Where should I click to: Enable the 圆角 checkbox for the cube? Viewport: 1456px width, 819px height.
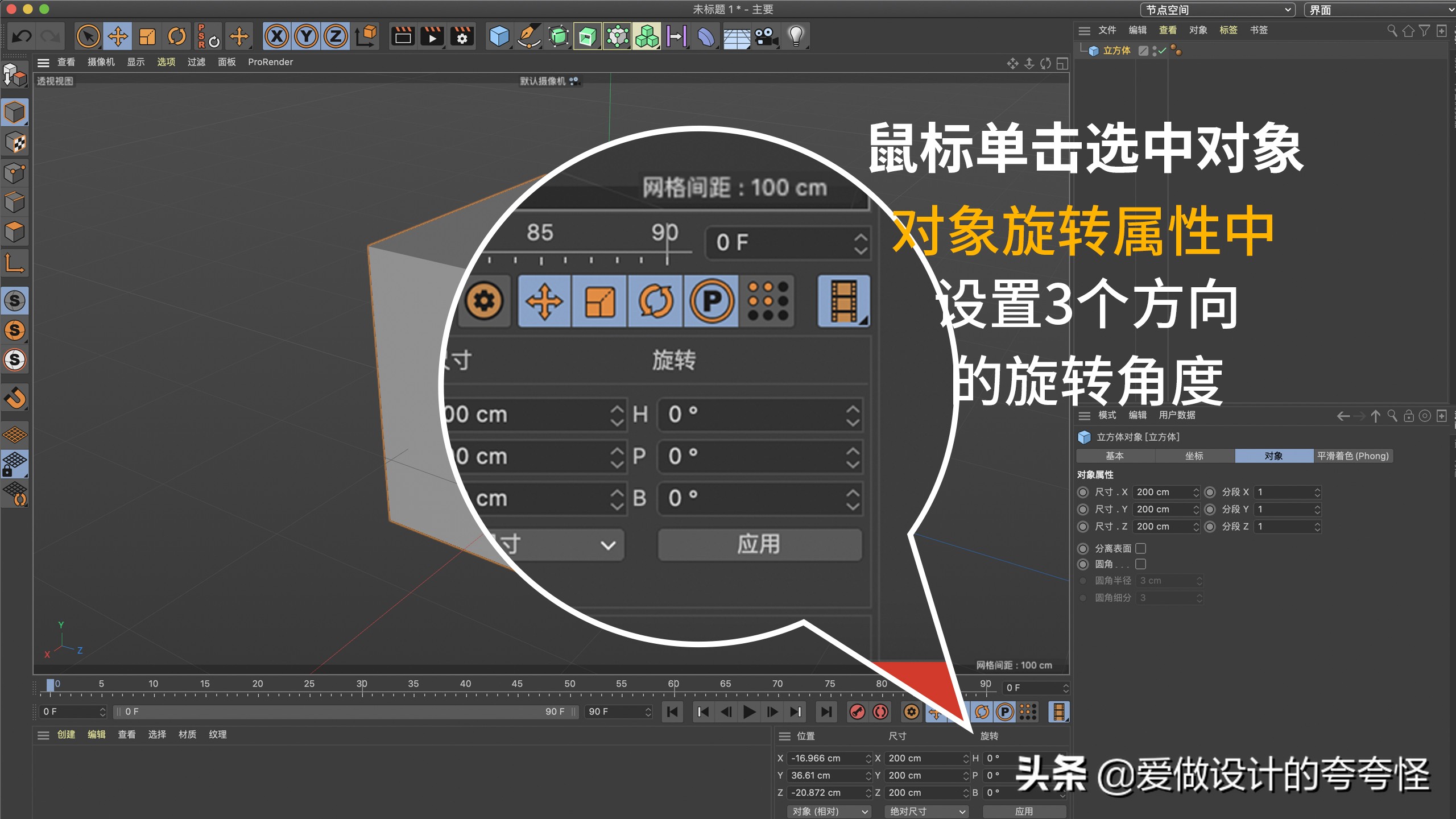tap(1141, 564)
